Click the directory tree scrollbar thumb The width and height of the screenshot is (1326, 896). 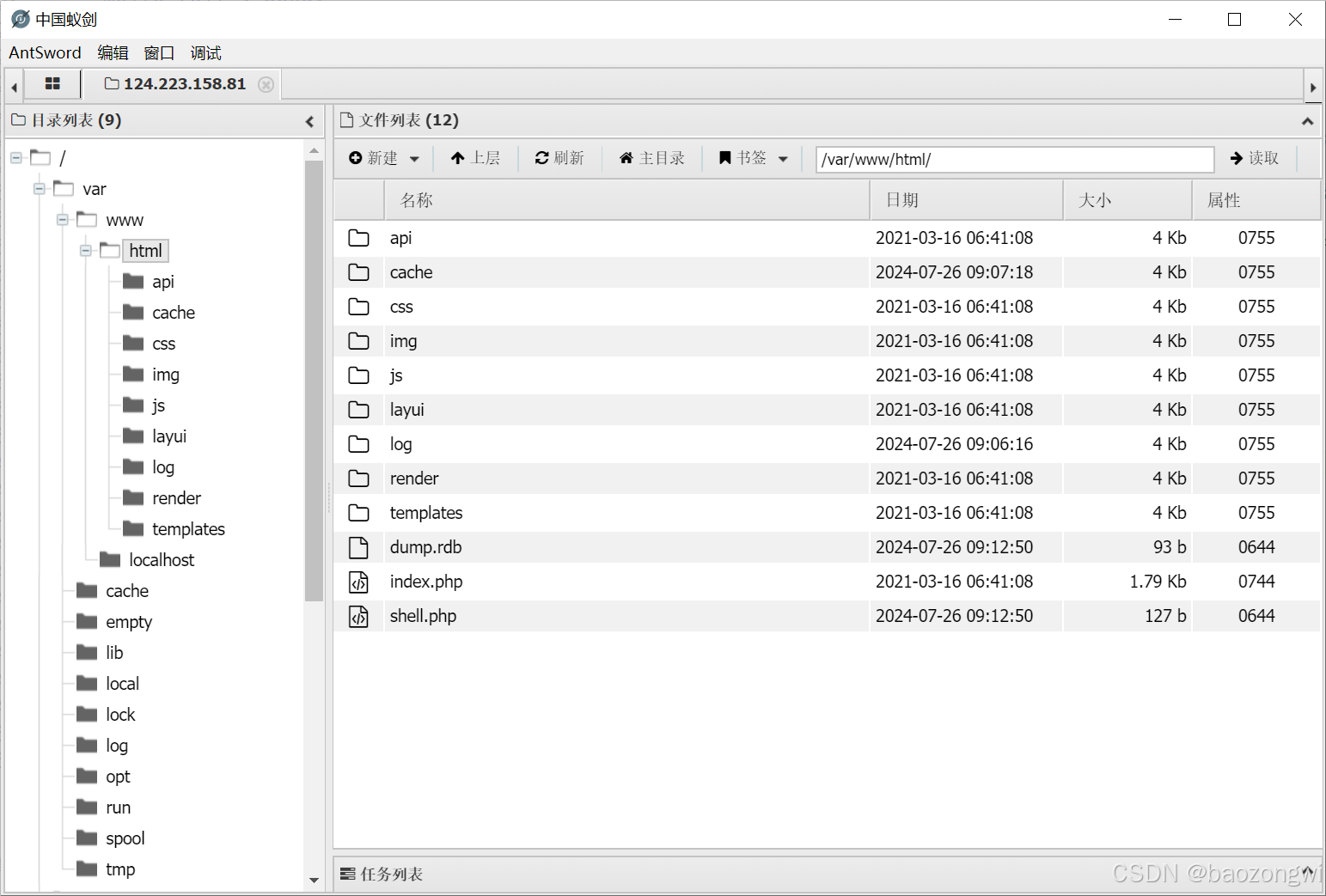314,381
